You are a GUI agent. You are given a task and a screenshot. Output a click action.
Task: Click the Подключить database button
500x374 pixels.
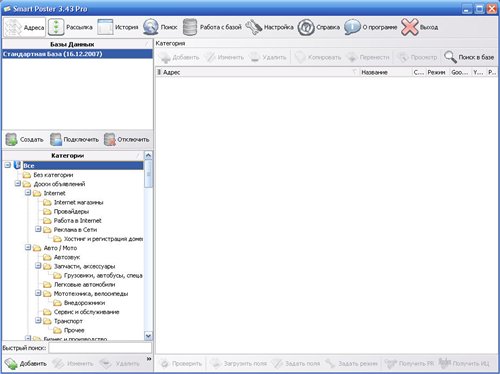point(75,139)
